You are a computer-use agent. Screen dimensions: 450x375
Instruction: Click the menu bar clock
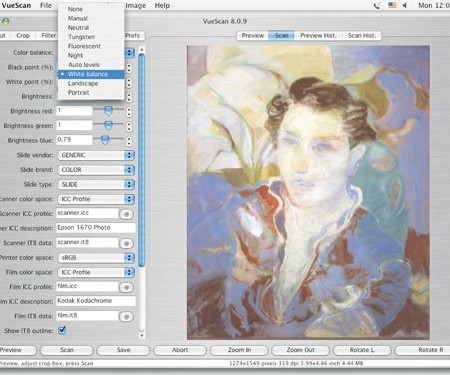[434, 5]
